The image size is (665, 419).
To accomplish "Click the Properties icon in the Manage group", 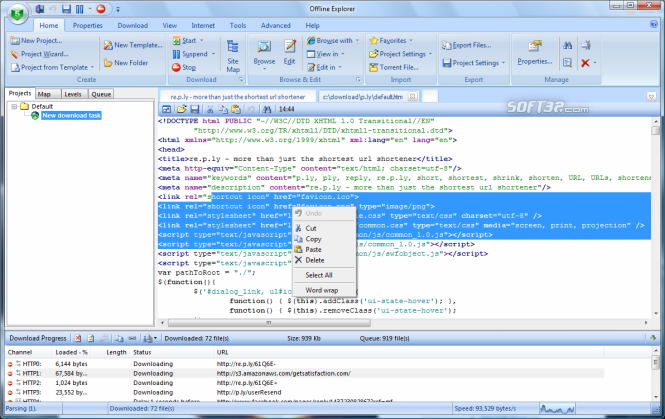I will (535, 46).
